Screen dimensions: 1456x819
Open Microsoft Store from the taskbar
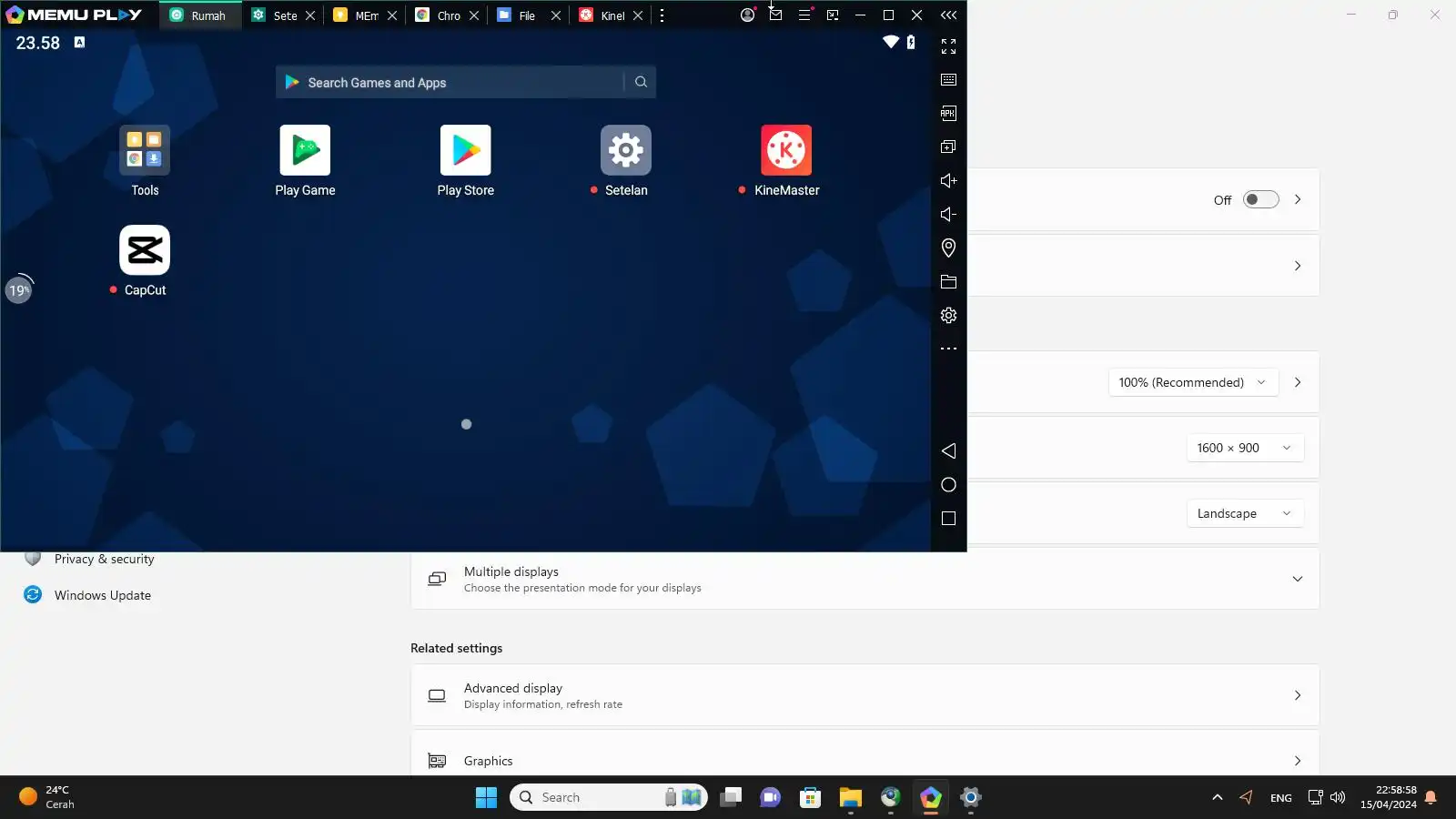[x=810, y=798]
